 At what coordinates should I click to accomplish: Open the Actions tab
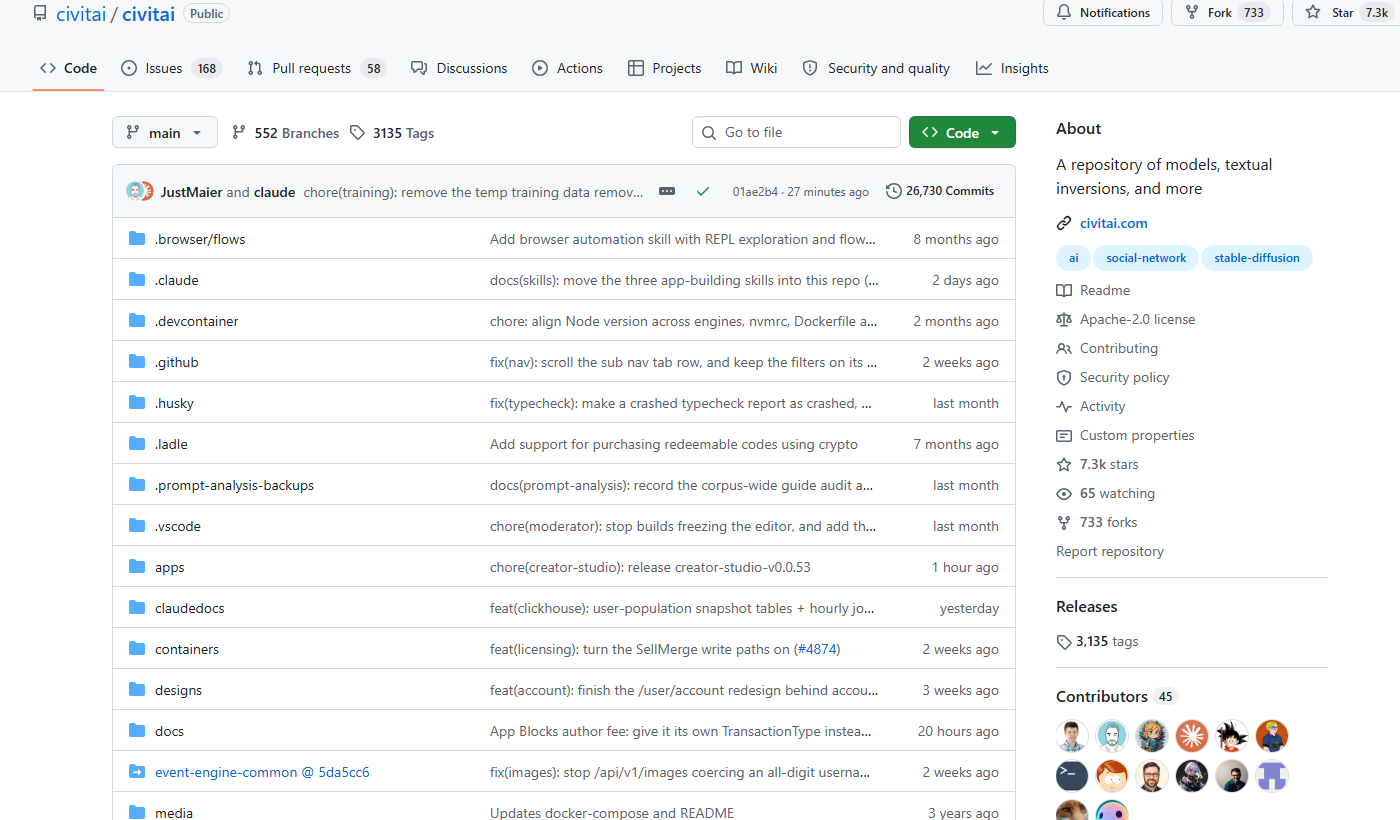coord(568,68)
